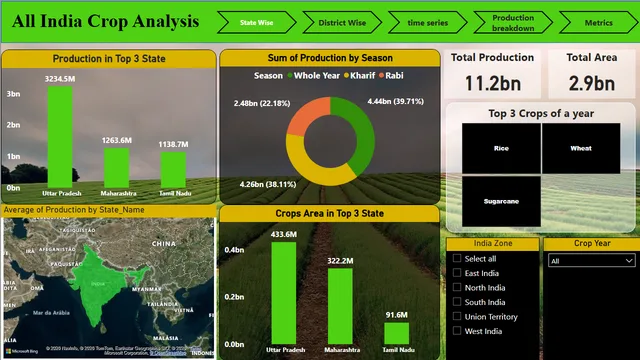Click the CHINA label on the map
The image size is (640, 360).
coord(164,244)
